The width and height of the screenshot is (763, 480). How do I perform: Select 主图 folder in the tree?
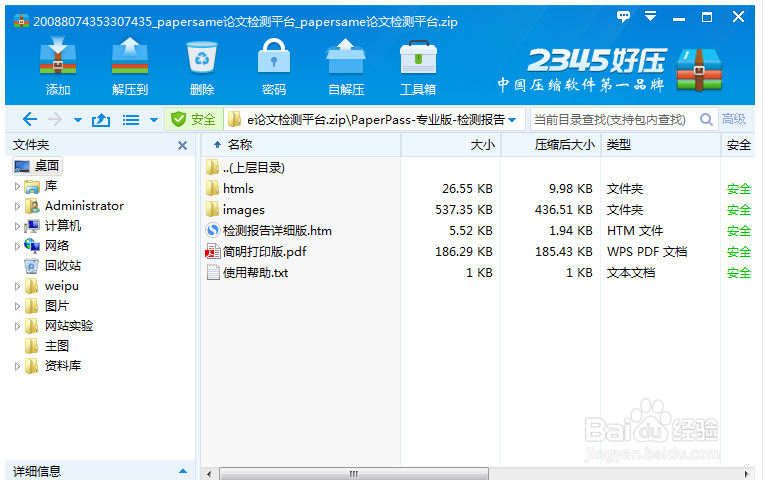pyautogui.click(x=57, y=346)
